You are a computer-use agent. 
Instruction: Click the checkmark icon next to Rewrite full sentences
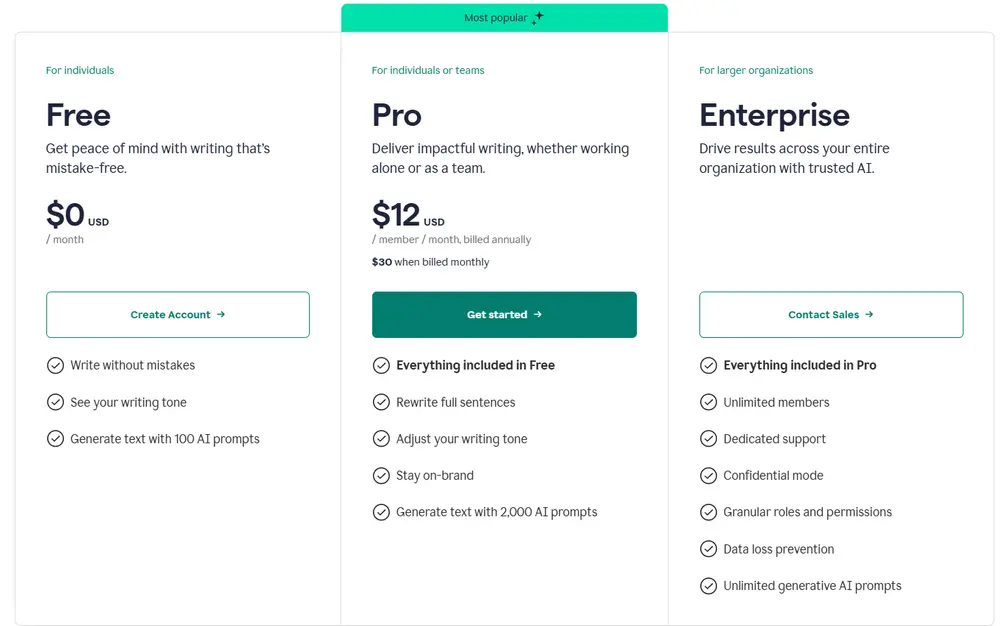[x=381, y=402]
